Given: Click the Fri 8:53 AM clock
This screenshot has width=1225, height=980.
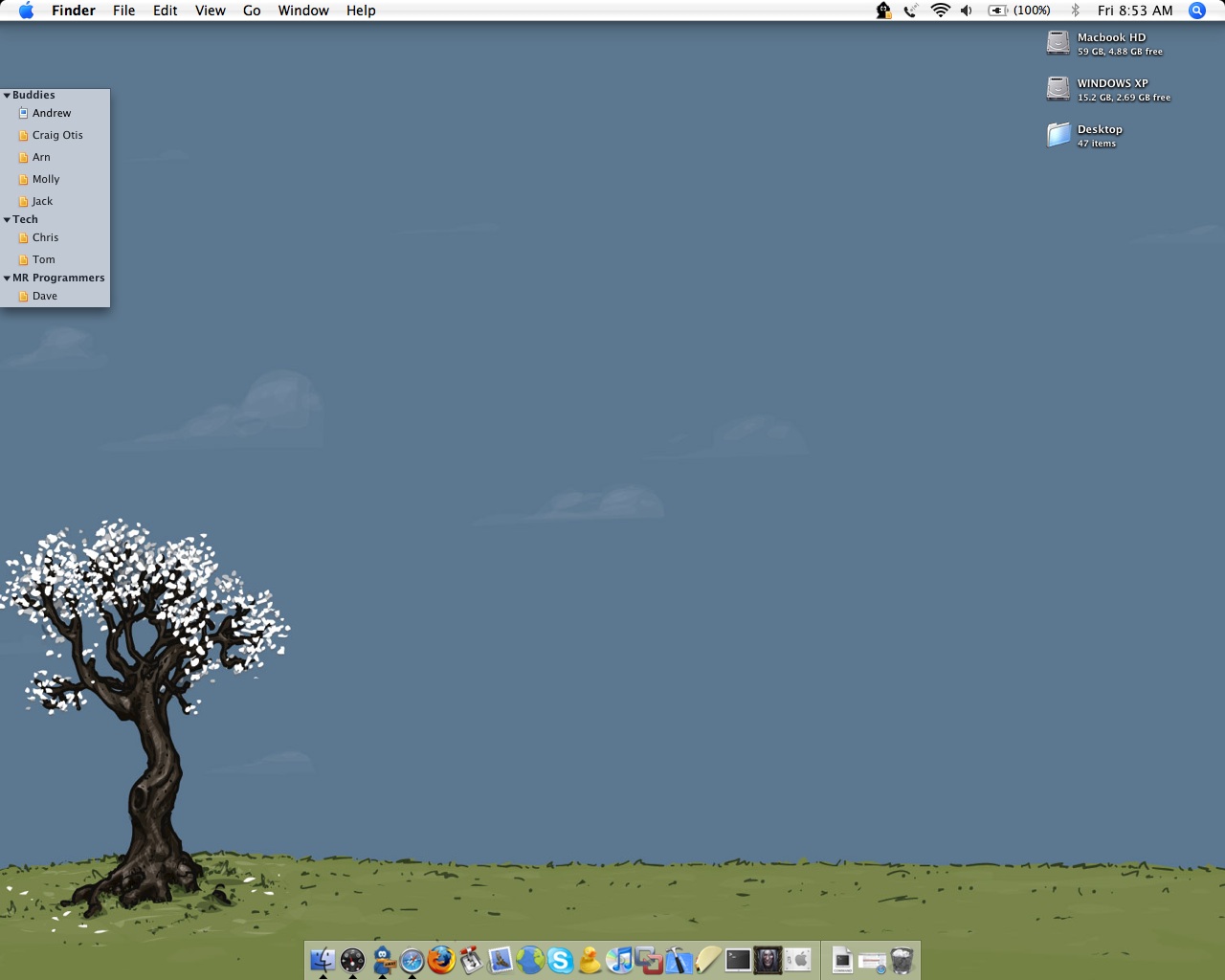Looking at the screenshot, I should pos(1135,11).
